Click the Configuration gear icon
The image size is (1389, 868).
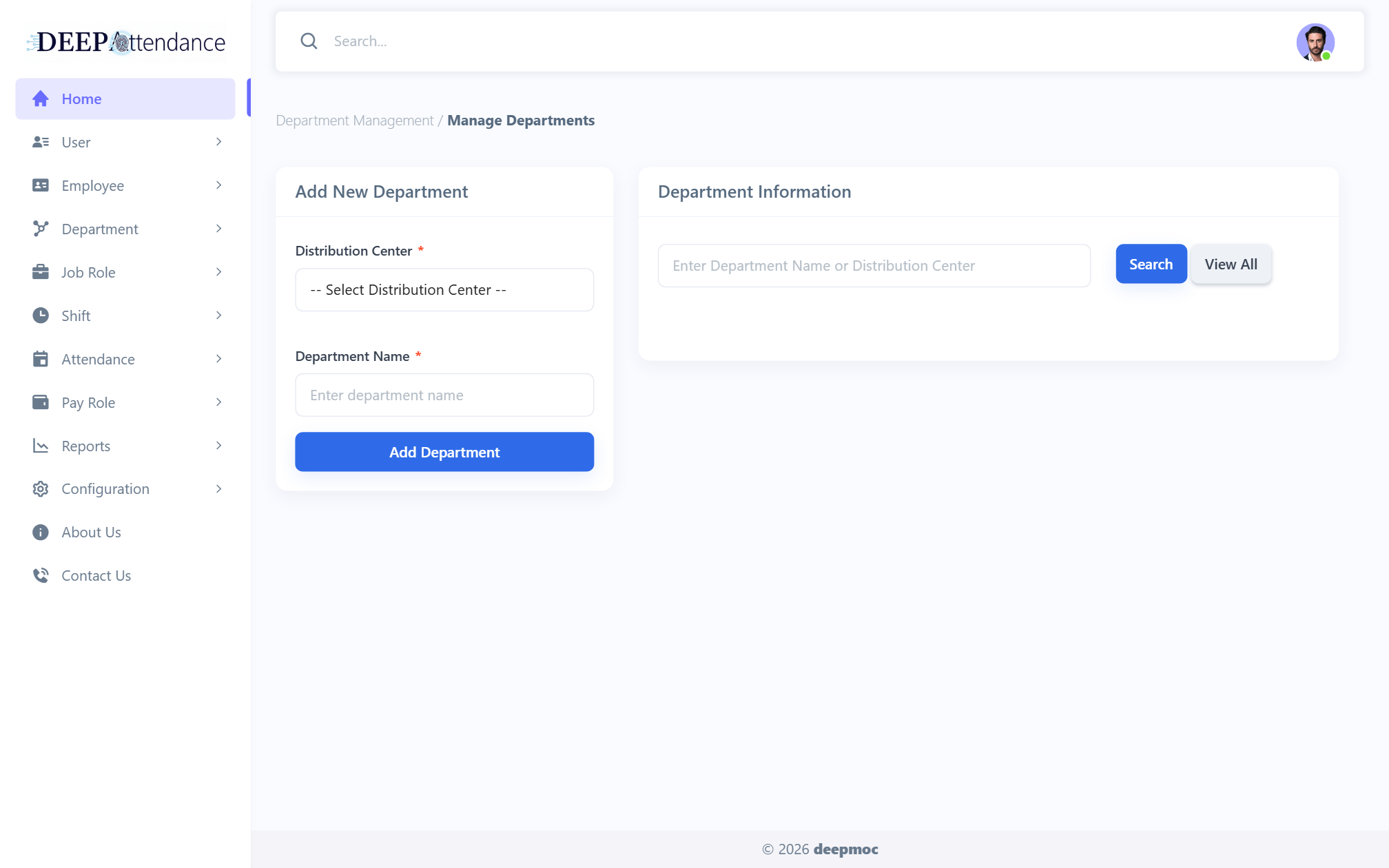[41, 489]
